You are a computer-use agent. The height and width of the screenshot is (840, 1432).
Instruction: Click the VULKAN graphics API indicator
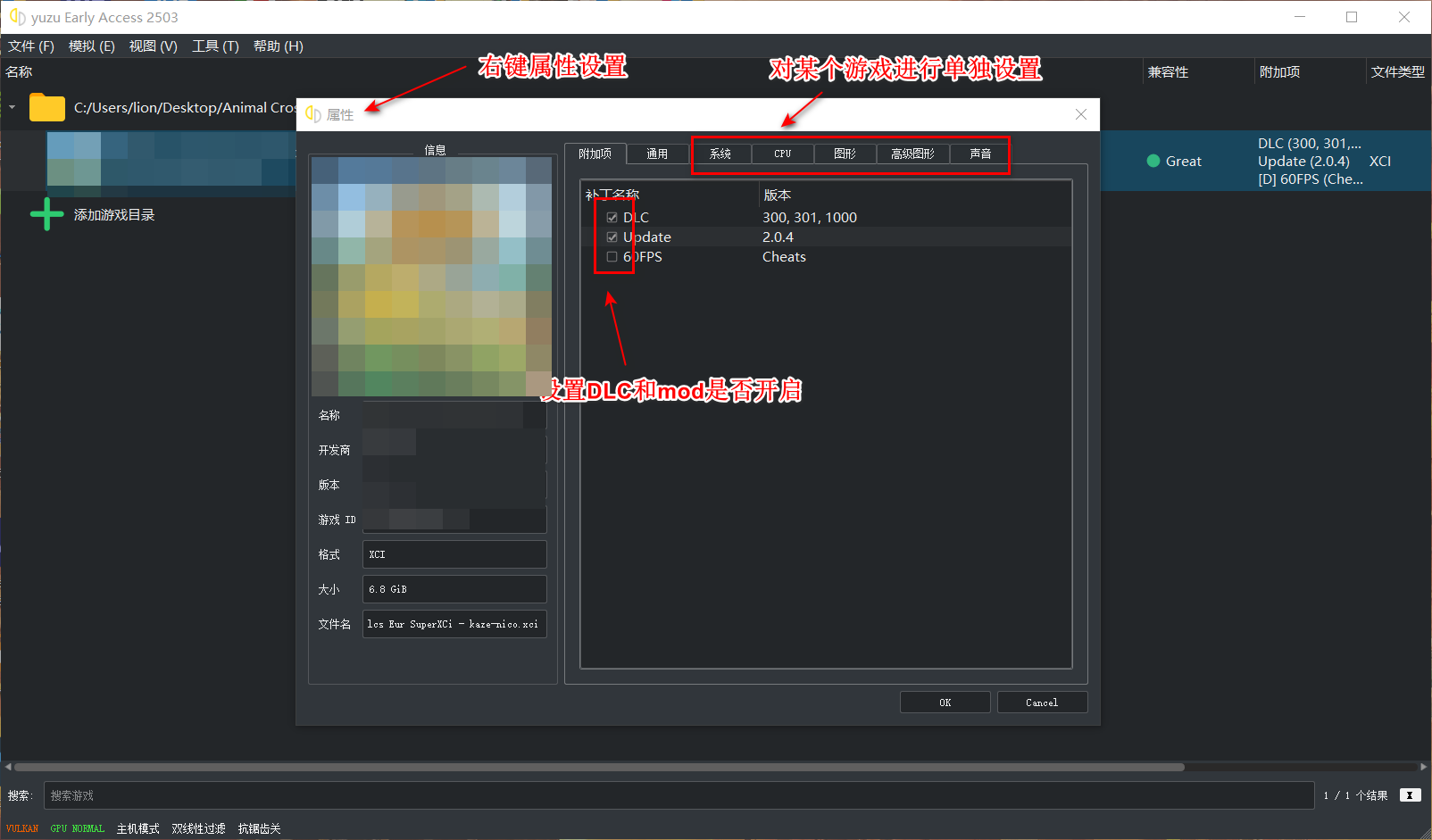[21, 828]
